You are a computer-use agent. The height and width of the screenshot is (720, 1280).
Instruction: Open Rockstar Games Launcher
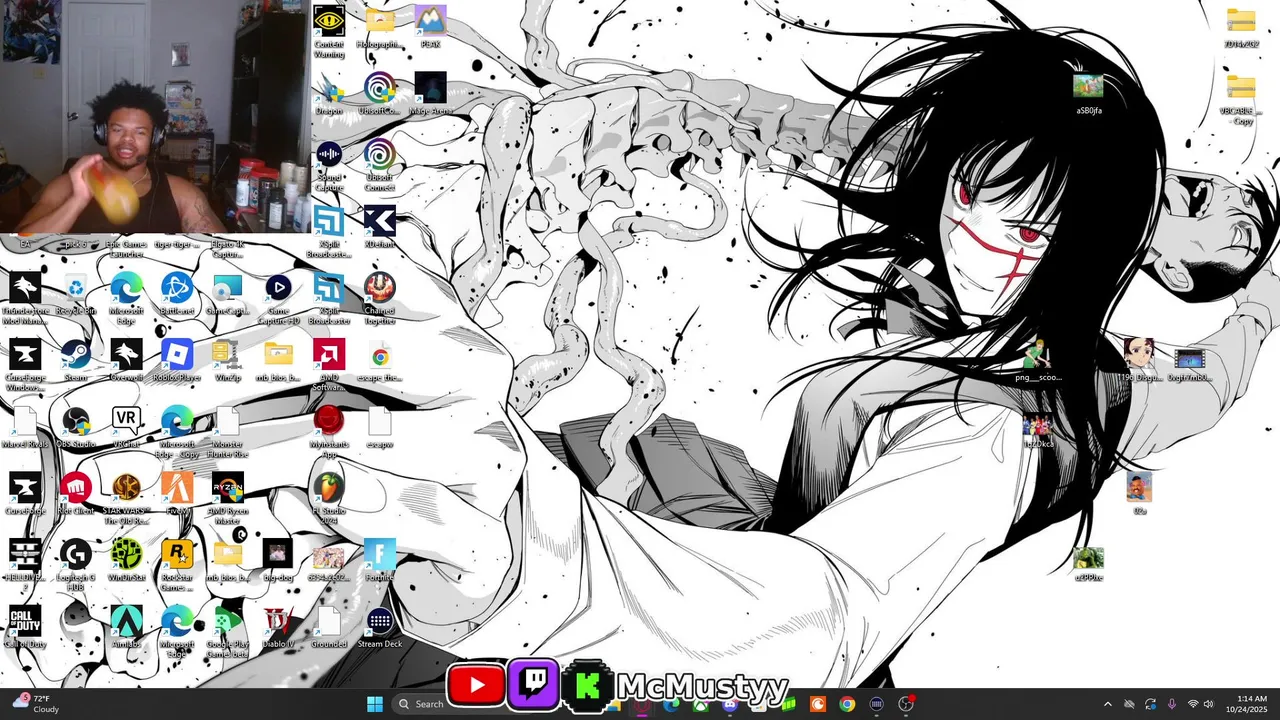pyautogui.click(x=177, y=565)
